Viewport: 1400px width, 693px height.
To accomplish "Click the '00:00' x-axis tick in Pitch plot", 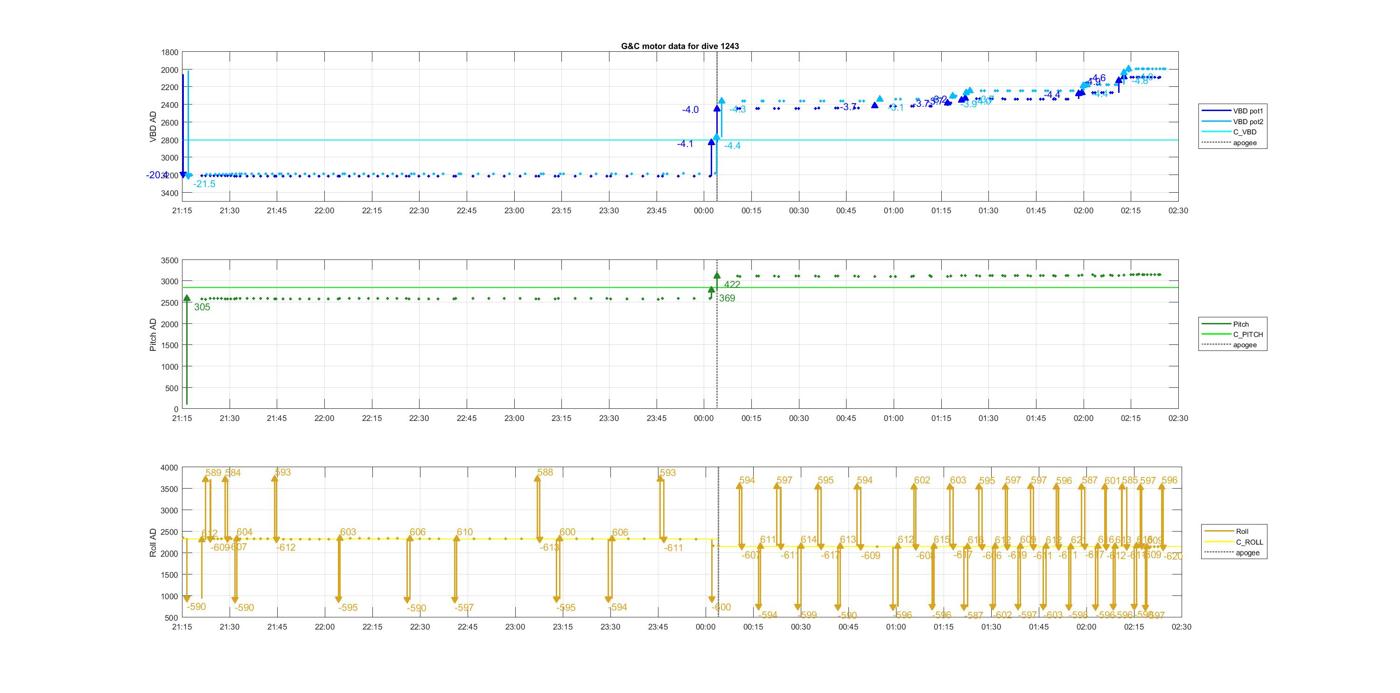I will [x=704, y=419].
